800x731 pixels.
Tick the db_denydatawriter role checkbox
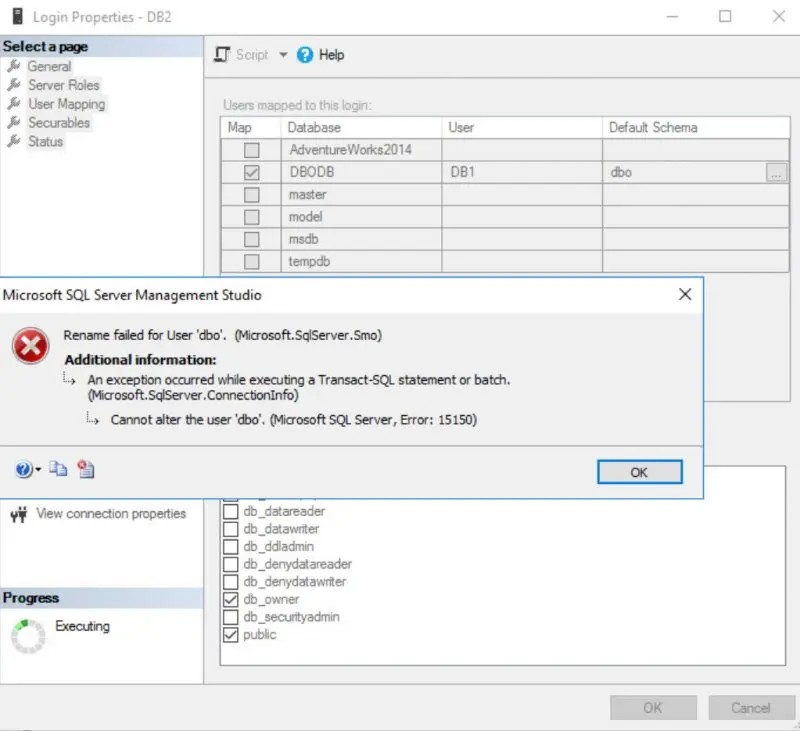(x=231, y=582)
